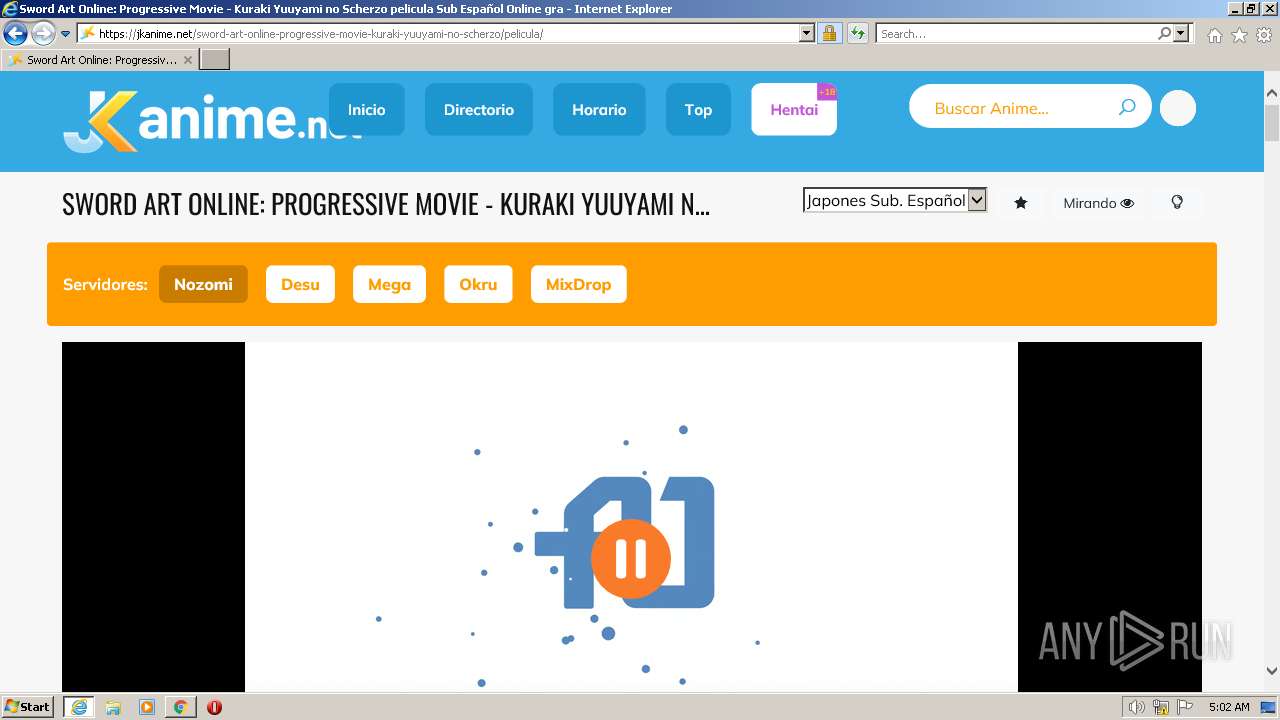Click the page scrollbar down arrow
This screenshot has width=1280, height=720.
coord(1272,671)
